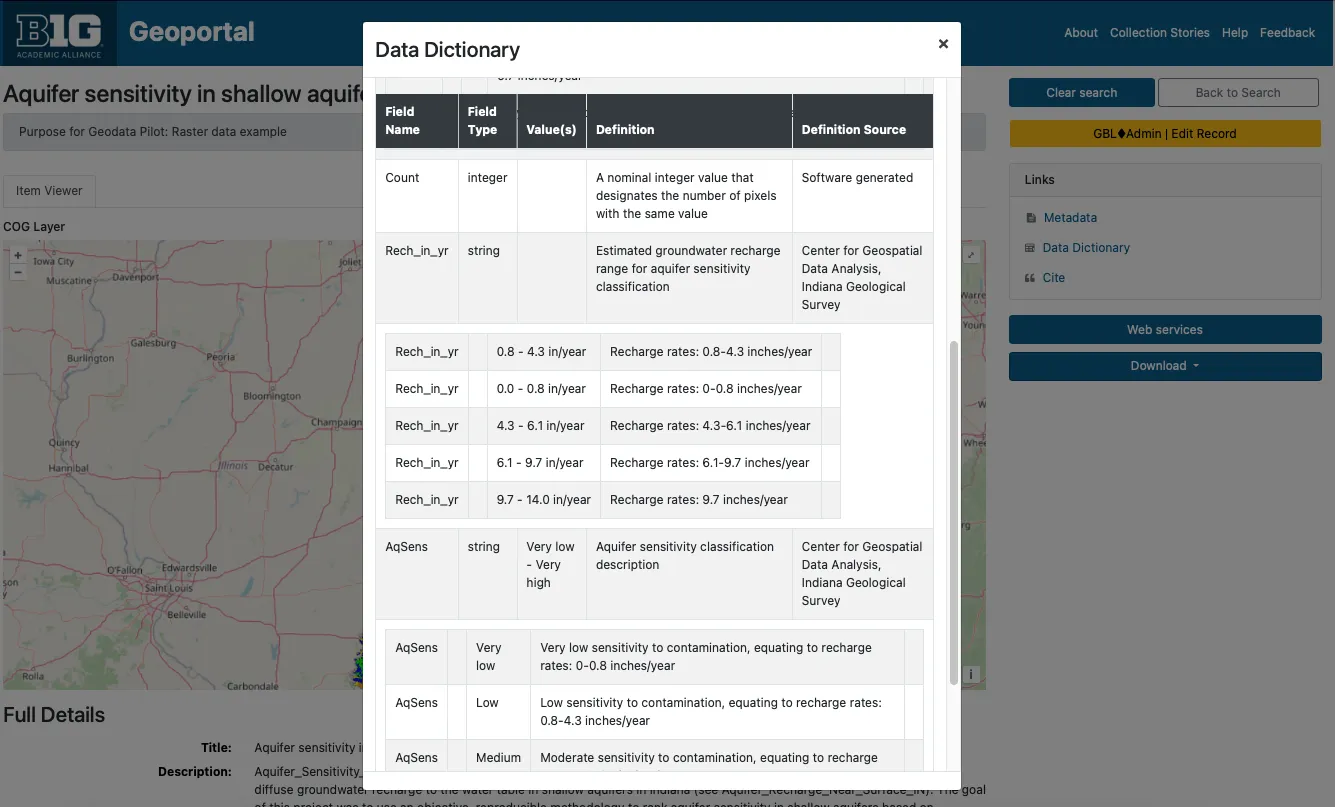
Task: Close the Data Dictionary modal
Action: (x=942, y=44)
